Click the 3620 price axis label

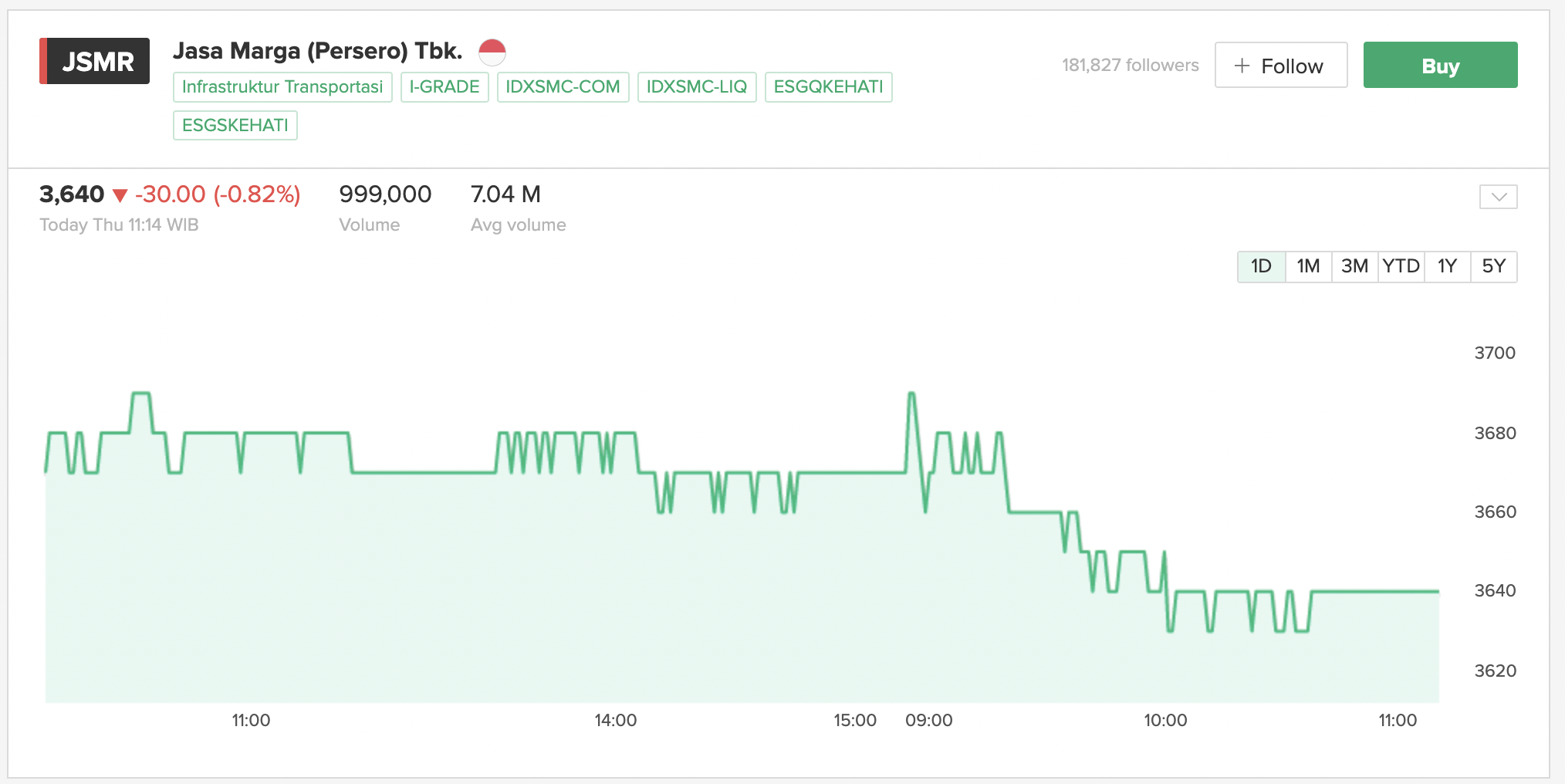1495,671
